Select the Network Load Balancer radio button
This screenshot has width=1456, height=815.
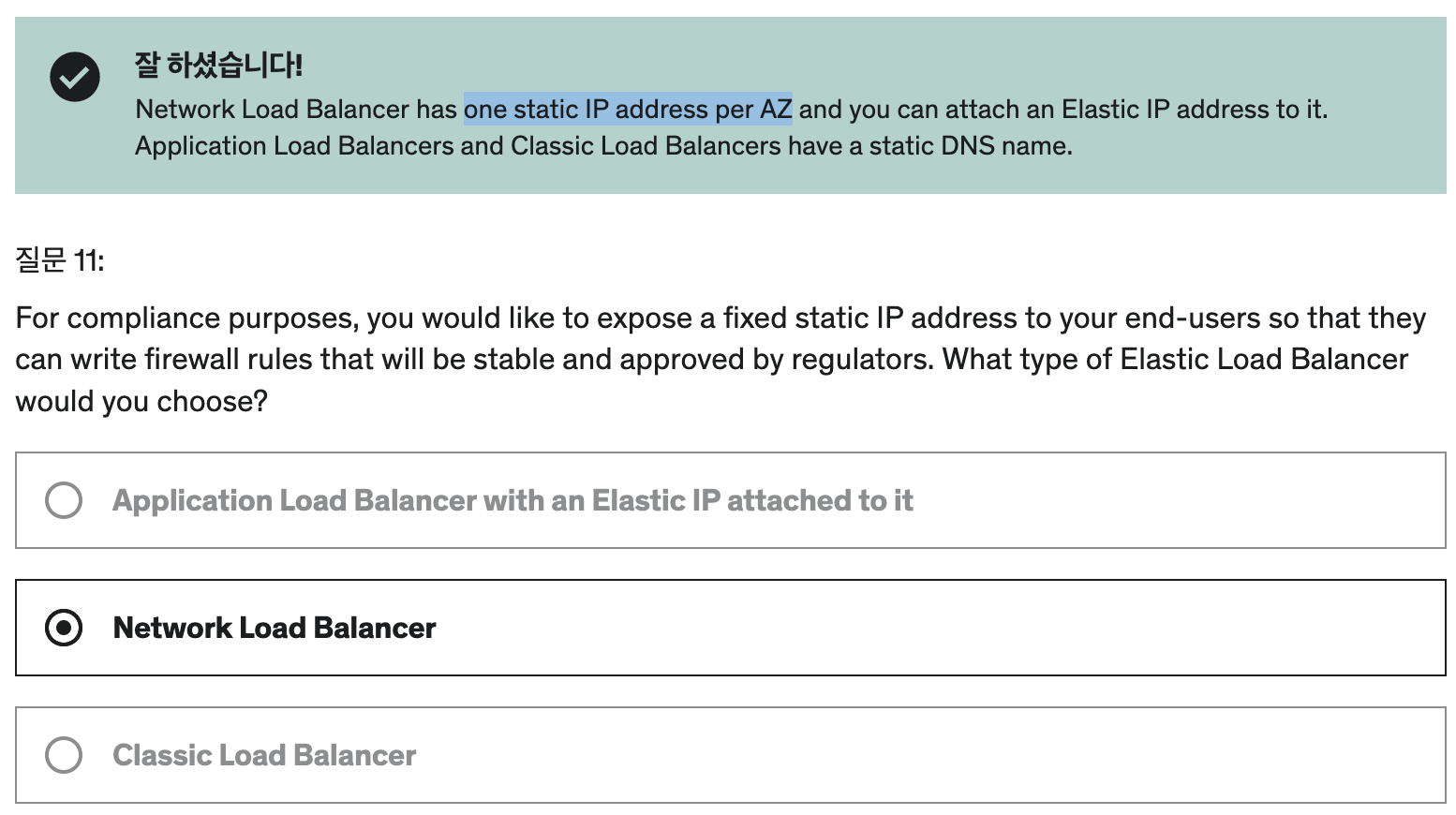[x=64, y=628]
